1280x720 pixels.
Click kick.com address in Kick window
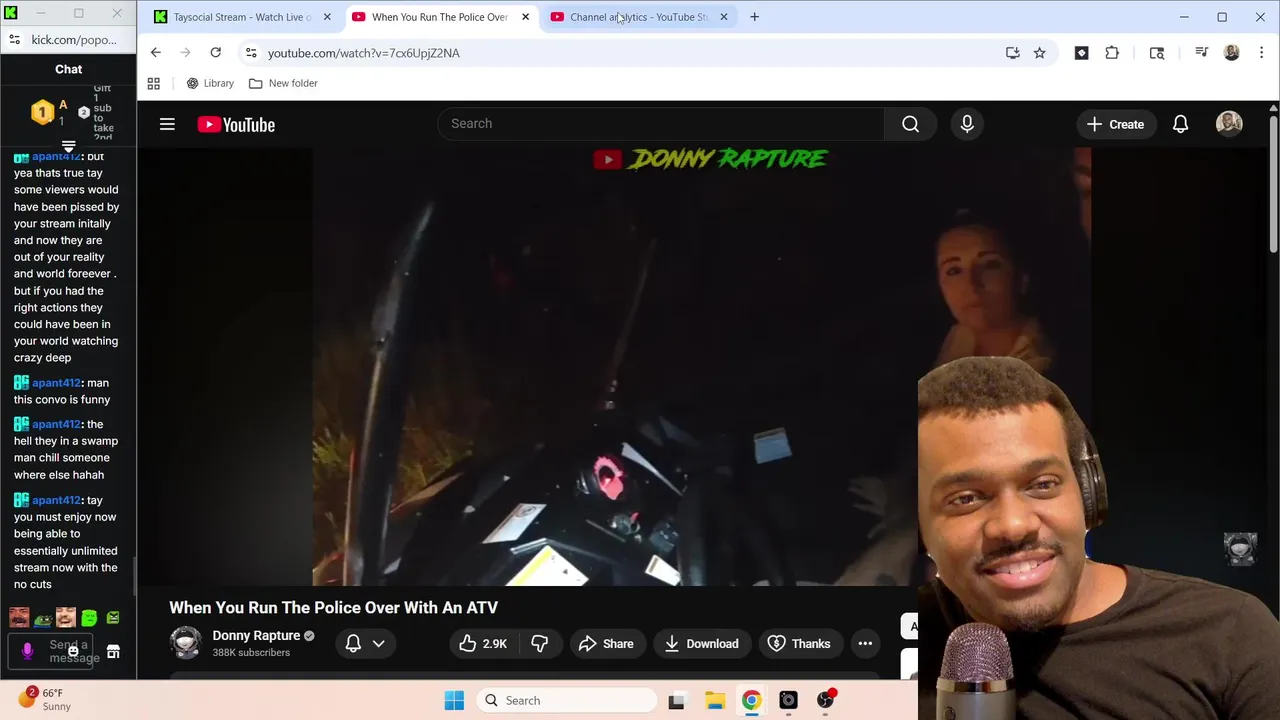[74, 40]
